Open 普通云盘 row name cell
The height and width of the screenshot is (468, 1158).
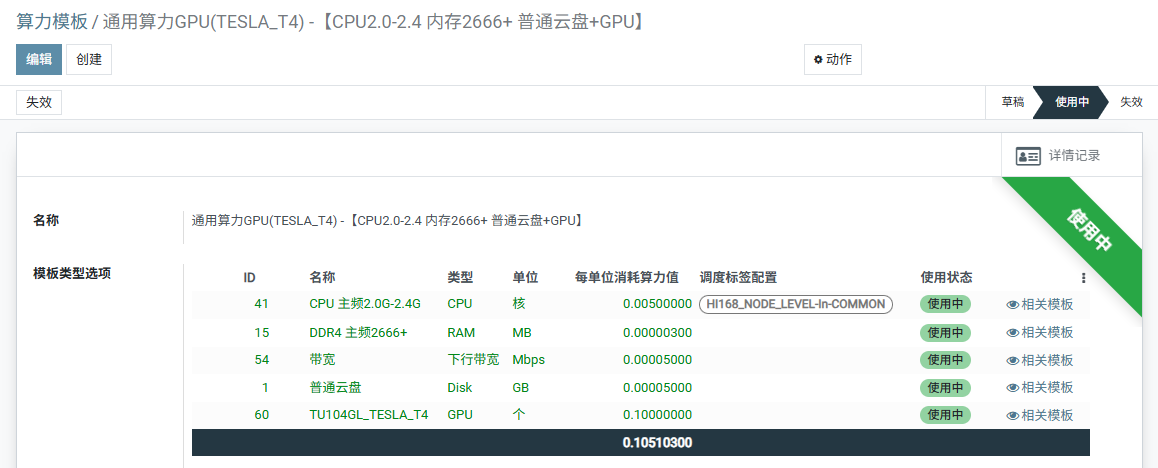(x=335, y=387)
